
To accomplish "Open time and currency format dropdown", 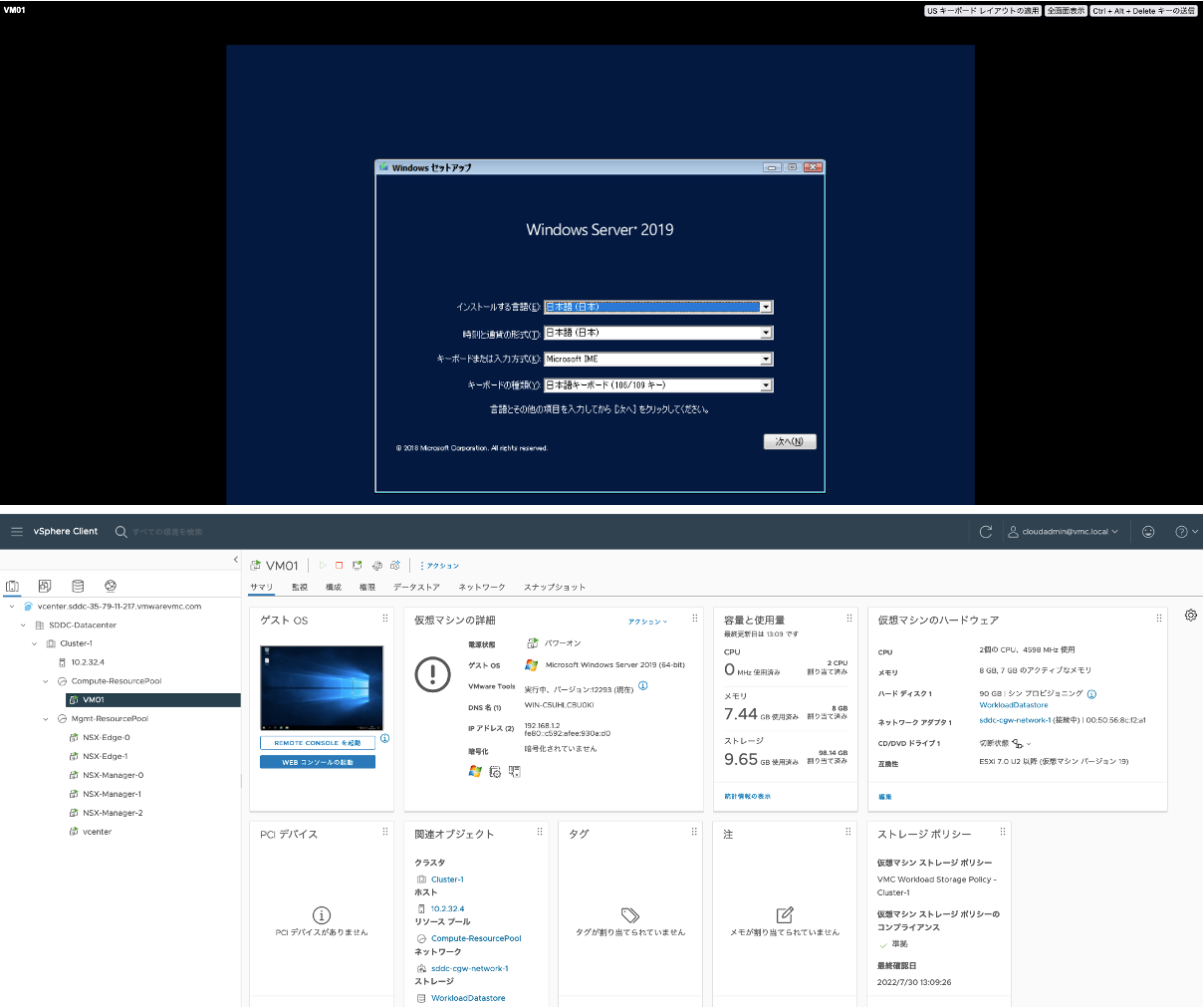I will pos(766,334).
